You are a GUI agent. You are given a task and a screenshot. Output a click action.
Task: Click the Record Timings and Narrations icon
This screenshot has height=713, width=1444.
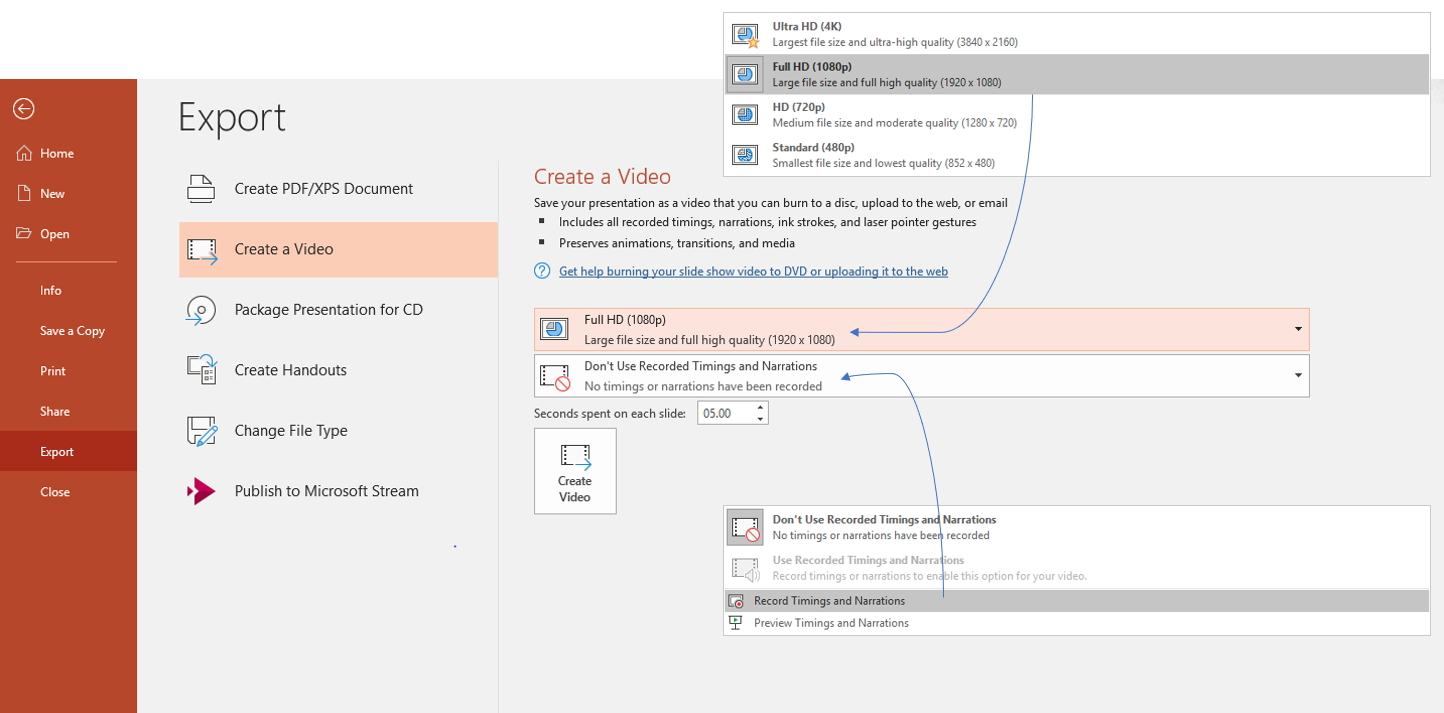click(x=738, y=601)
